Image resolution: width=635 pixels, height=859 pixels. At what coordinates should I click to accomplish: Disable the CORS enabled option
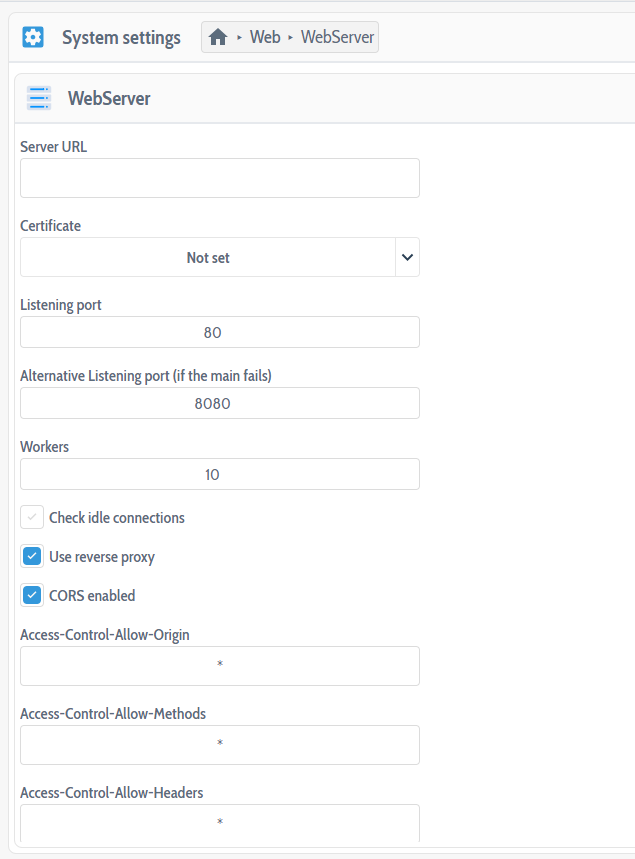[31, 594]
